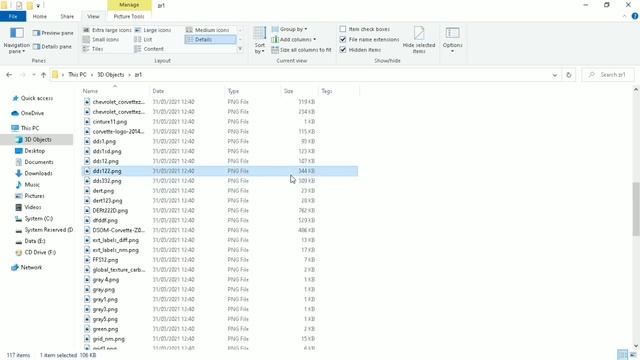Switch to the Share tab
This screenshot has height=360, width=640.
[x=67, y=16]
